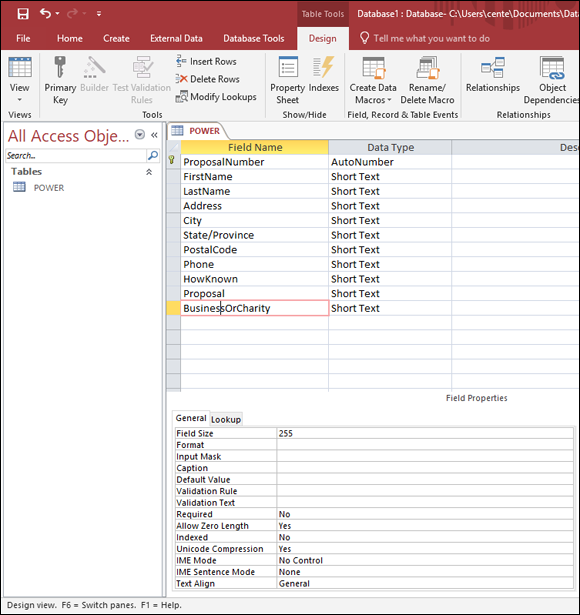Click the Field Size value 255
Image resolution: width=580 pixels, height=615 pixels.
tap(425, 433)
